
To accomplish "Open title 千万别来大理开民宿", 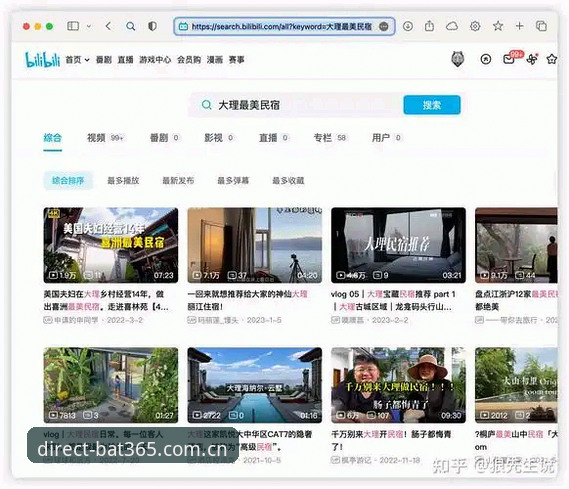I will pos(391,440).
